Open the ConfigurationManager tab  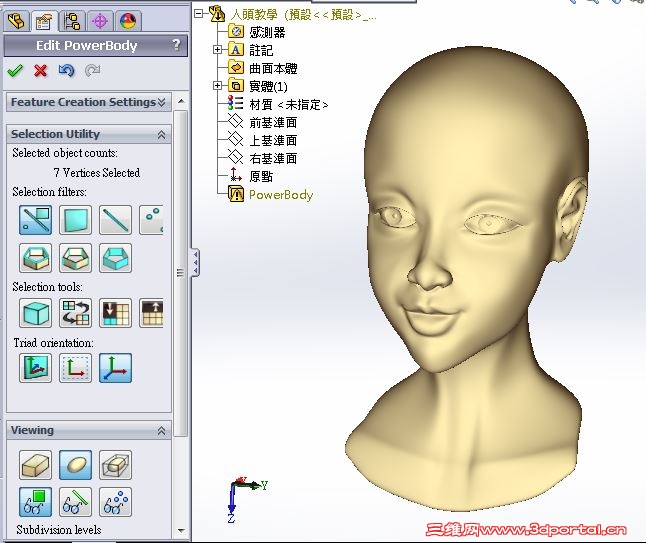[72, 21]
